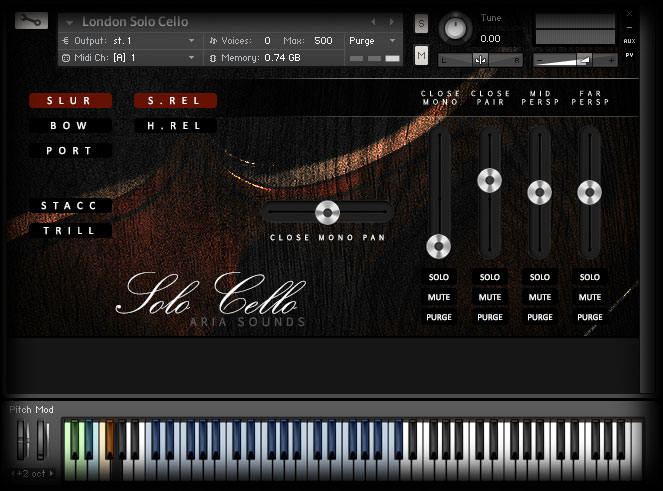Click the Mod wheel

[x=43, y=438]
